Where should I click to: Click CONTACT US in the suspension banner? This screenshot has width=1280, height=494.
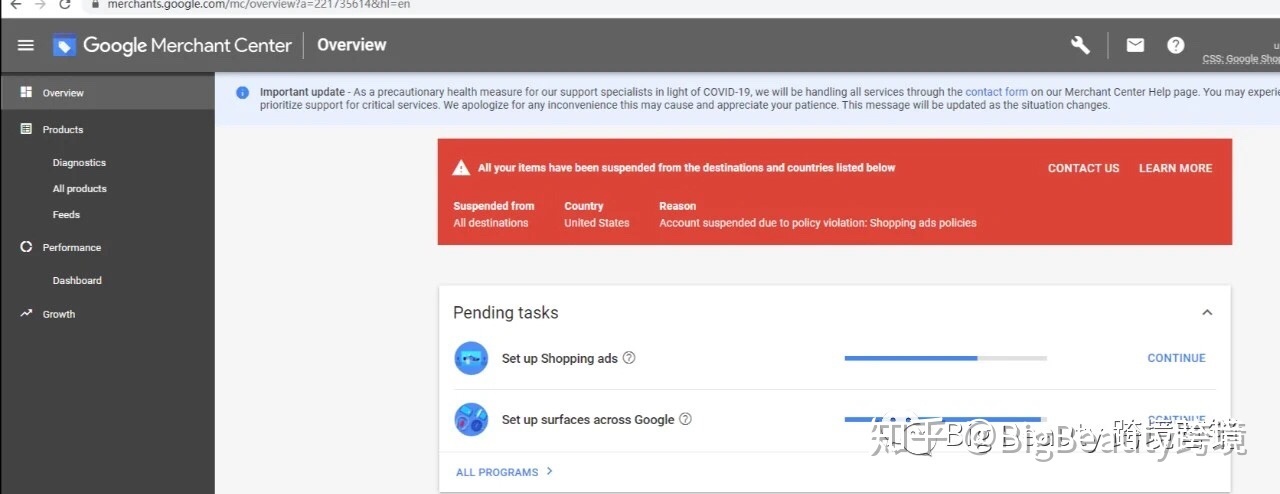1083,168
